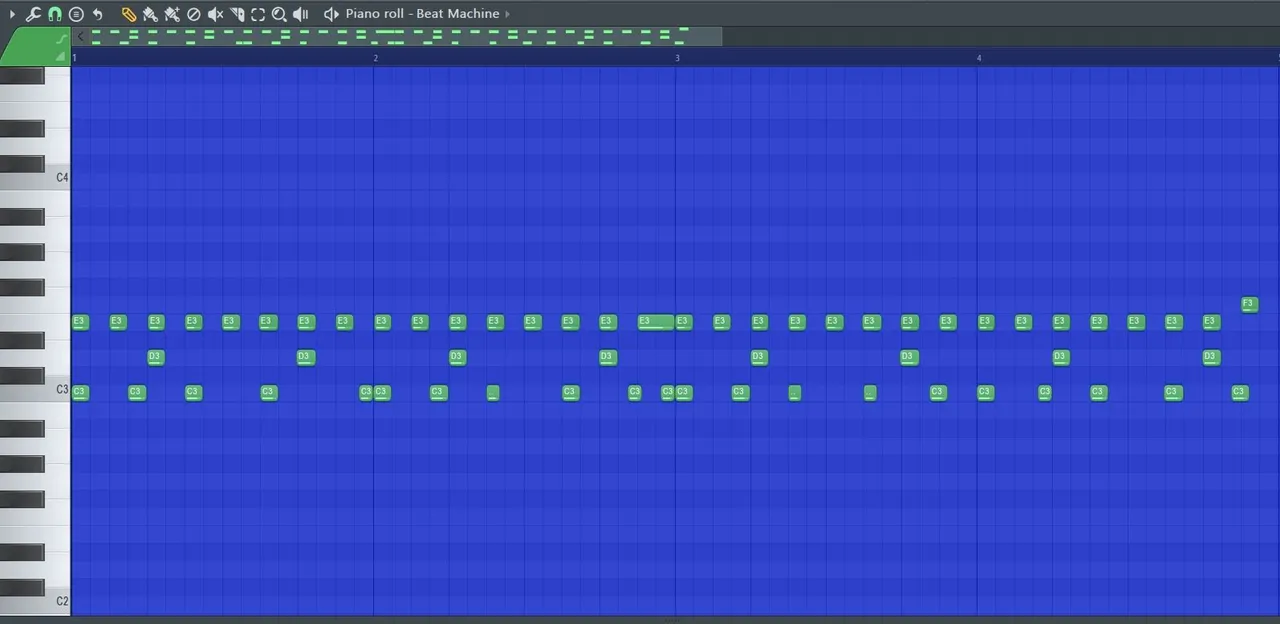Select the last C3 note in bar 4
The width and height of the screenshot is (1280, 624).
coord(1240,392)
